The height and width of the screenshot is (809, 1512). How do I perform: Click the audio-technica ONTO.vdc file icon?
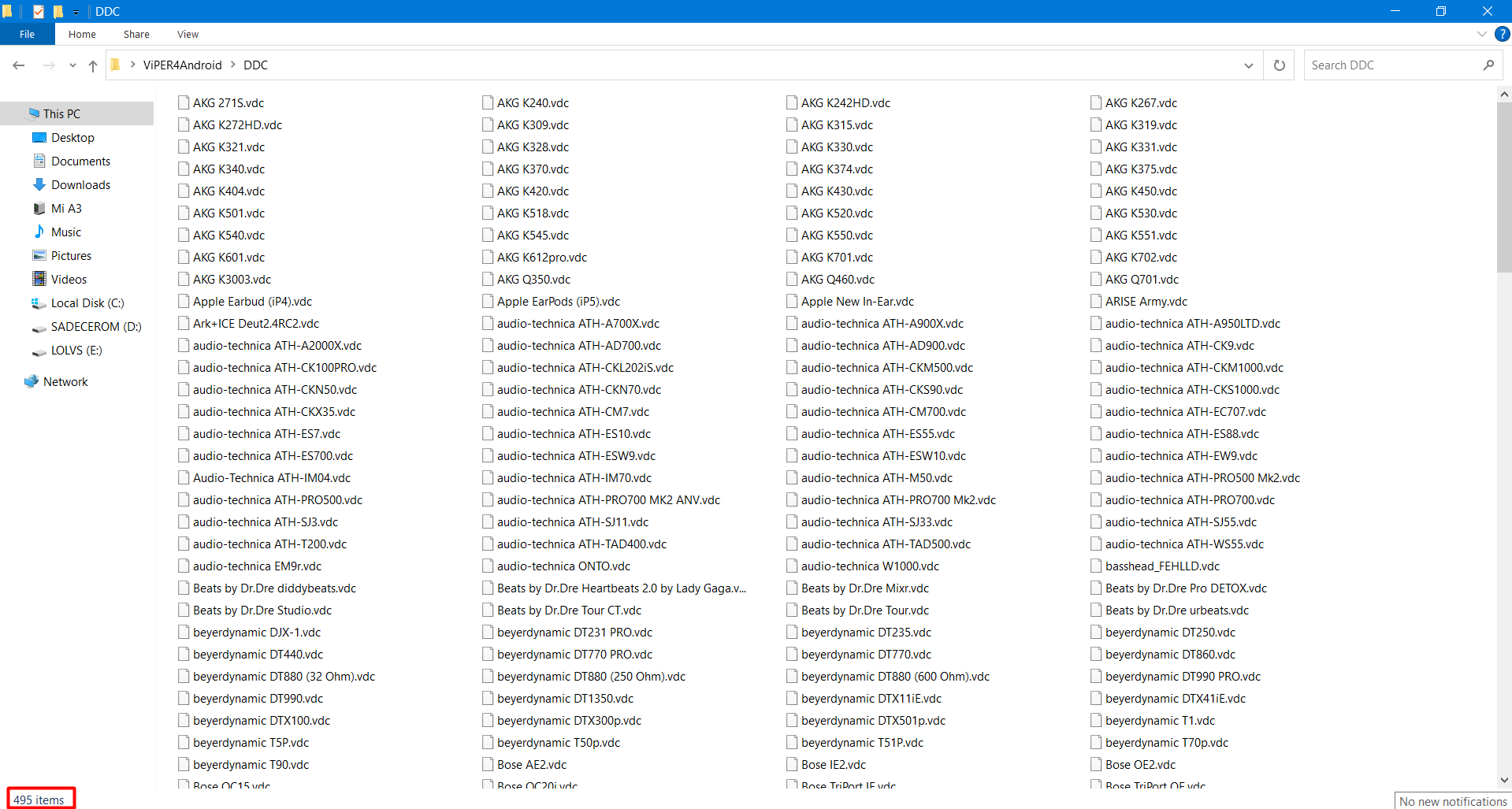(x=488, y=566)
